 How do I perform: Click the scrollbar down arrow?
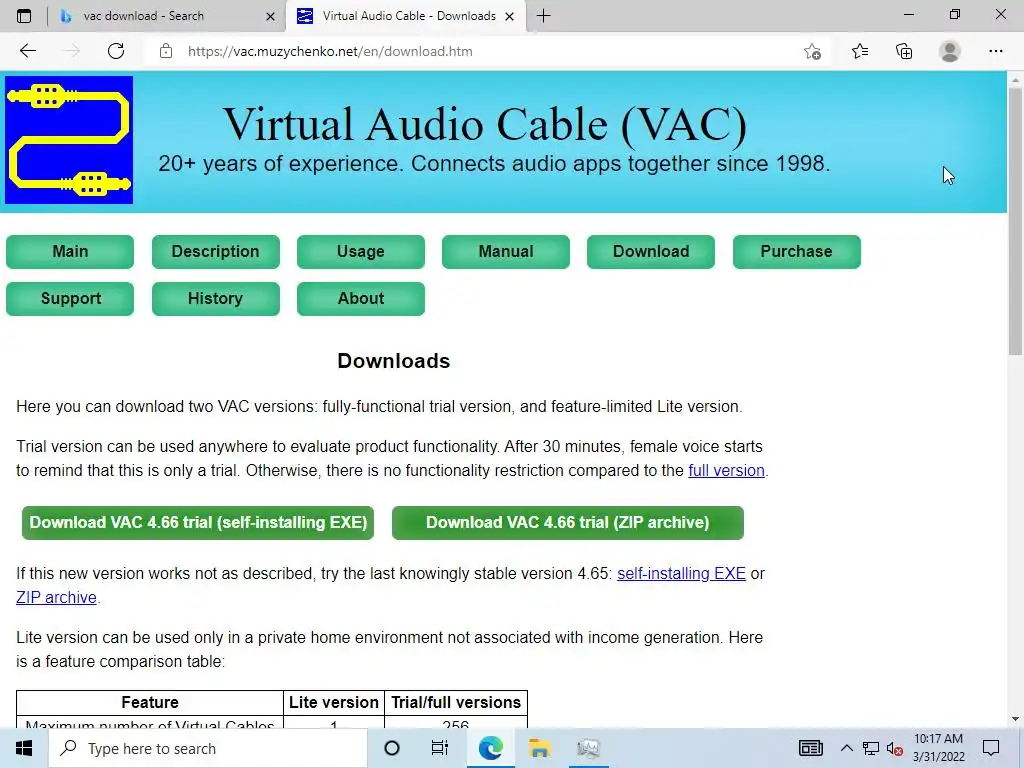[x=1015, y=719]
